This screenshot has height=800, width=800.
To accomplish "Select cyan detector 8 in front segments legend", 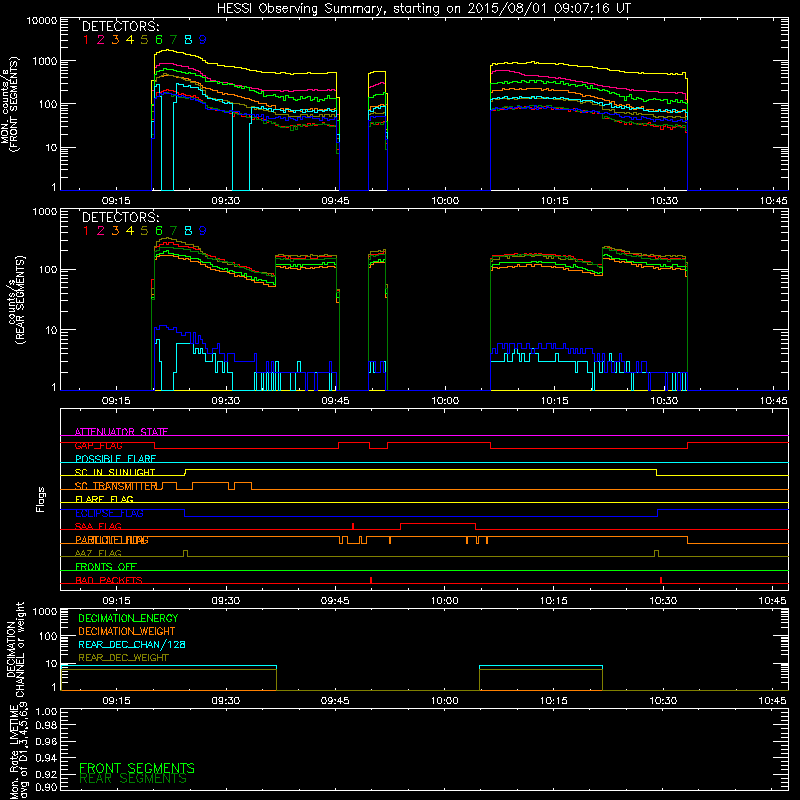I will (188, 40).
